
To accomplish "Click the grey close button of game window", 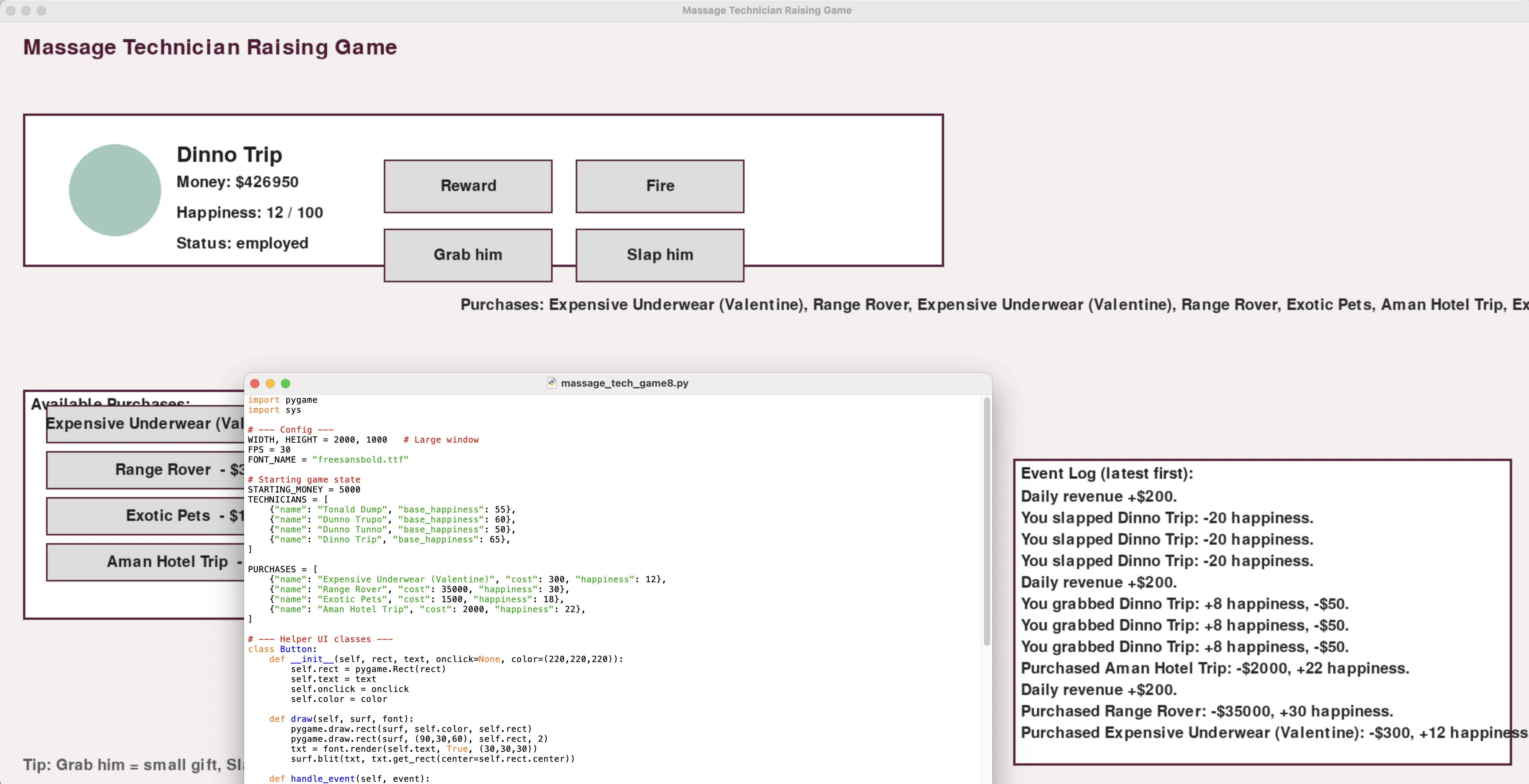I will click(x=11, y=11).
